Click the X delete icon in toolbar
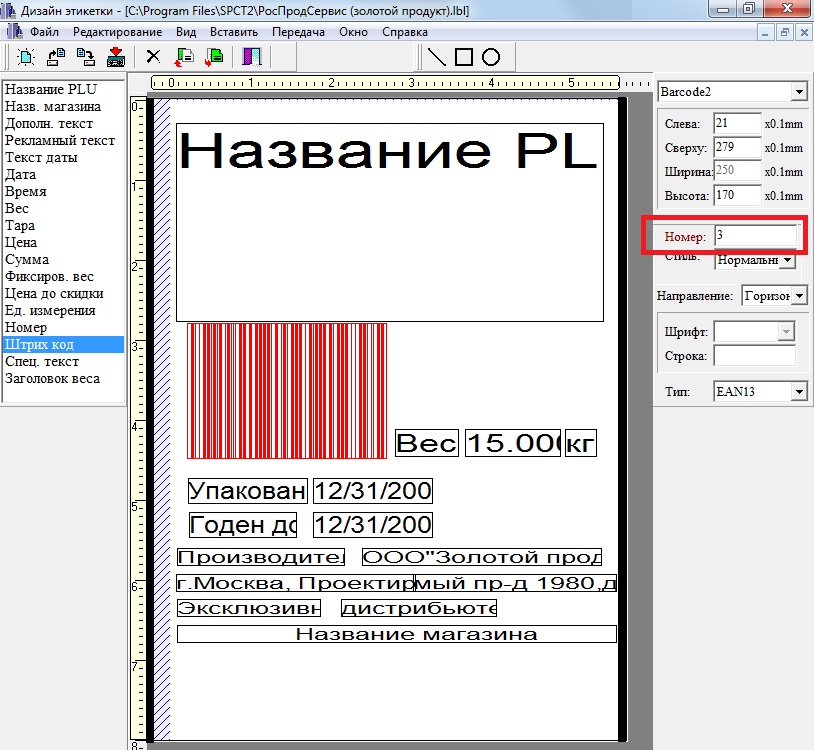The height and width of the screenshot is (750, 814). click(x=153, y=56)
